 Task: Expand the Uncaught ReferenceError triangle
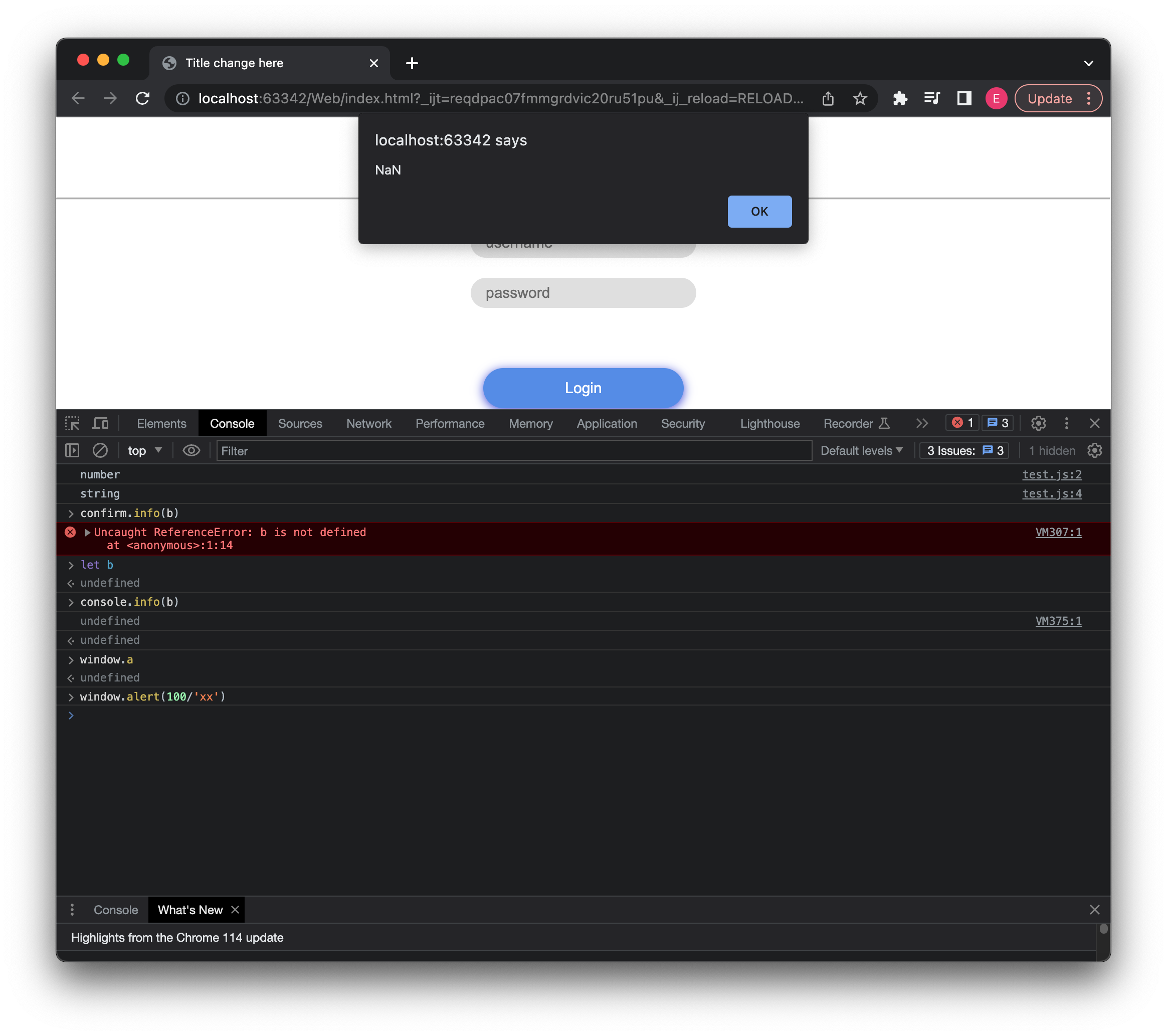[x=87, y=532]
